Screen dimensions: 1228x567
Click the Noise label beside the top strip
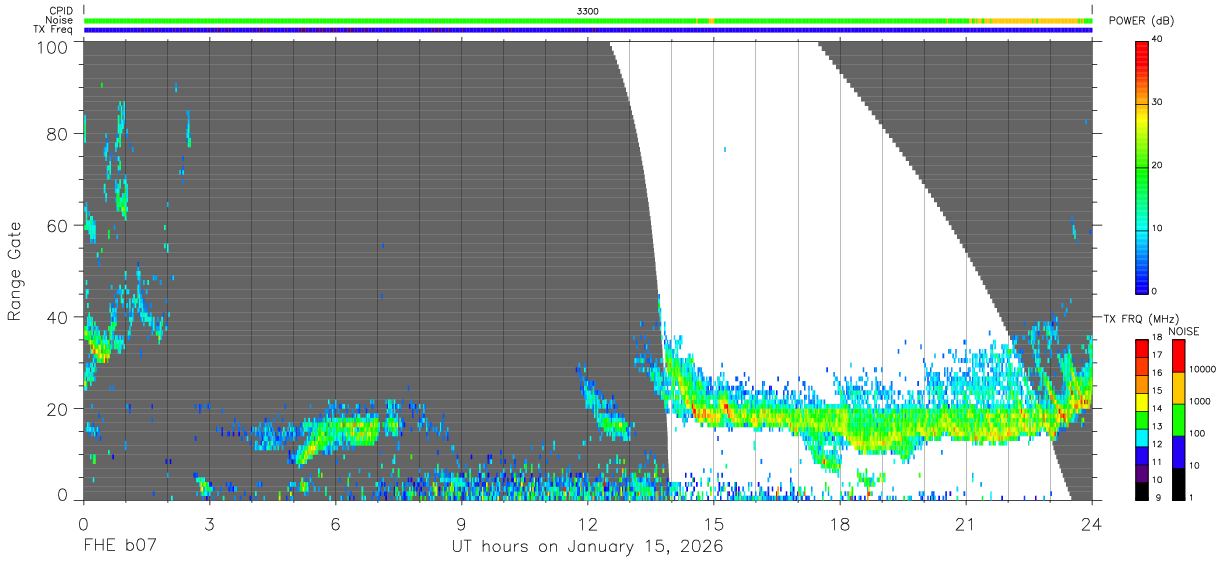[59, 20]
